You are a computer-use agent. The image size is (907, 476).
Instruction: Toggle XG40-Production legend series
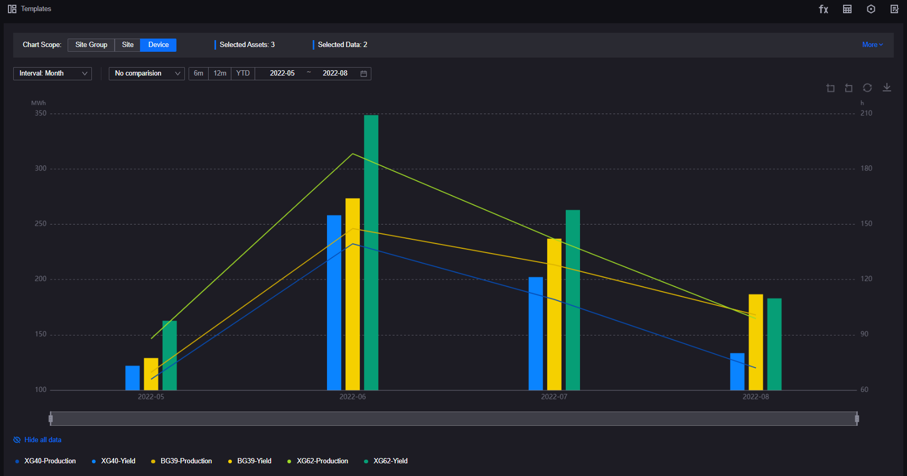click(x=46, y=461)
